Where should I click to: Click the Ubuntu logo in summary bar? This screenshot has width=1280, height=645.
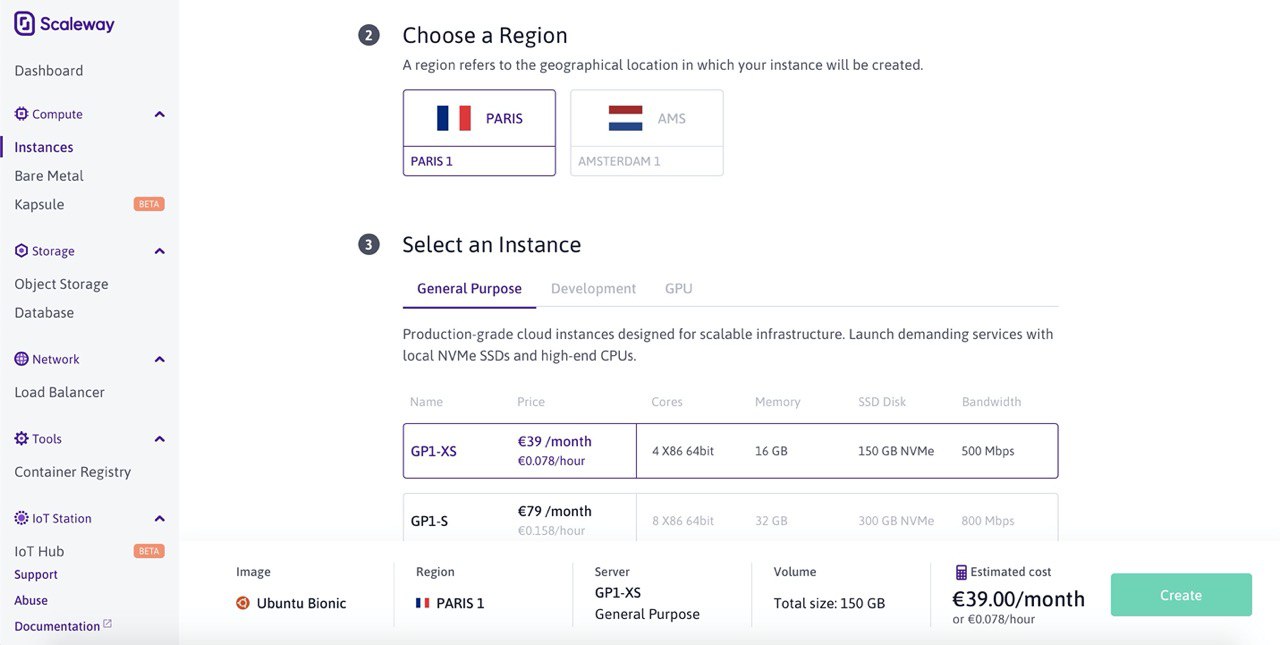243,603
